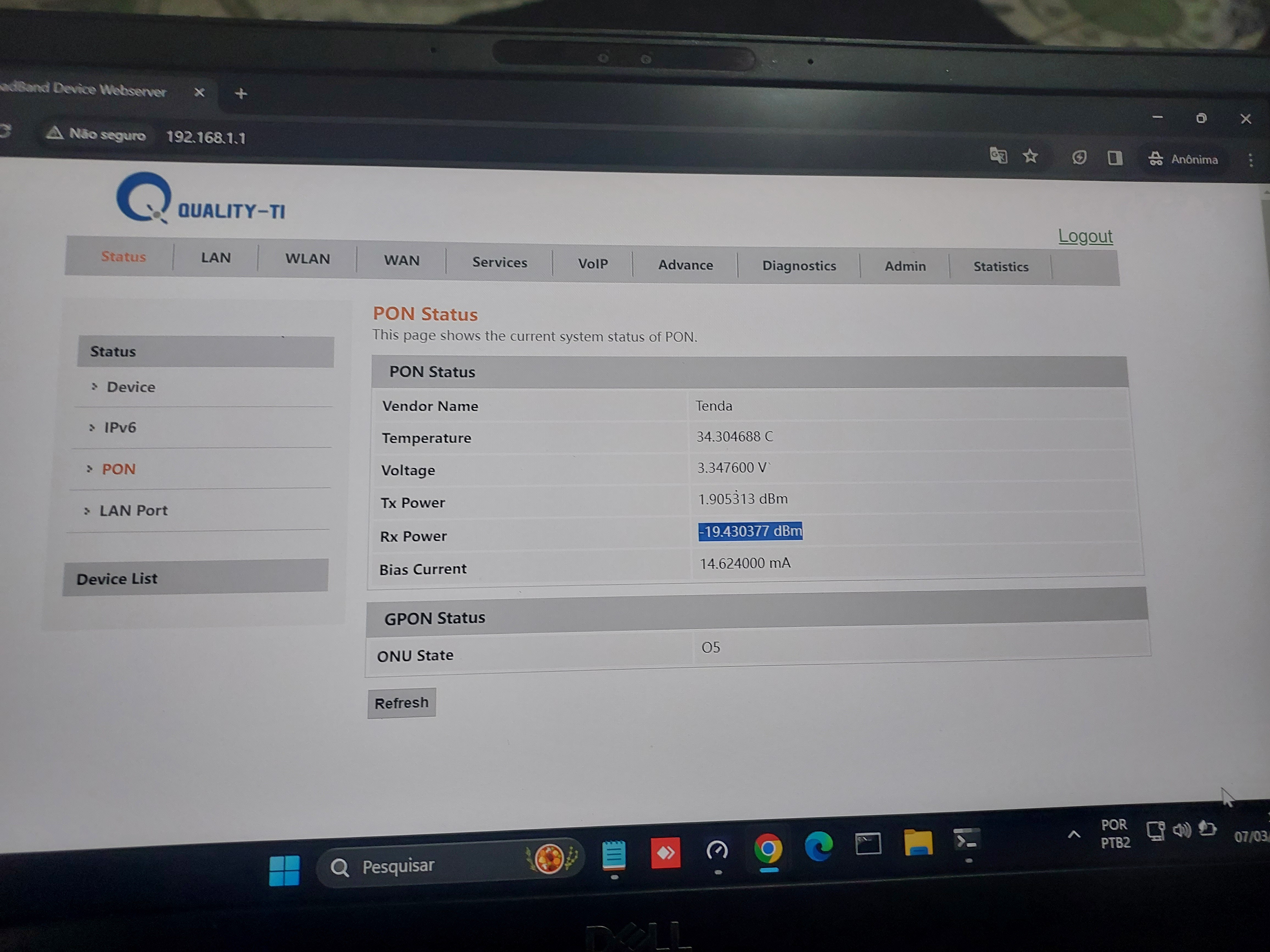This screenshot has height=952, width=1270.
Task: Expand the Device sidebar item
Action: point(130,387)
